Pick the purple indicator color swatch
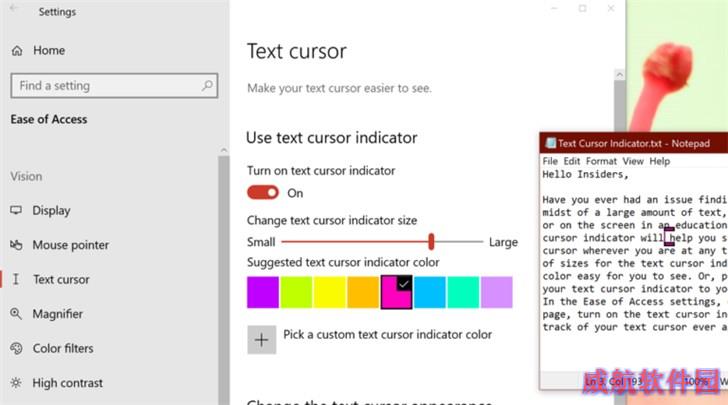Viewport: 728px width, 405px height. tap(263, 292)
